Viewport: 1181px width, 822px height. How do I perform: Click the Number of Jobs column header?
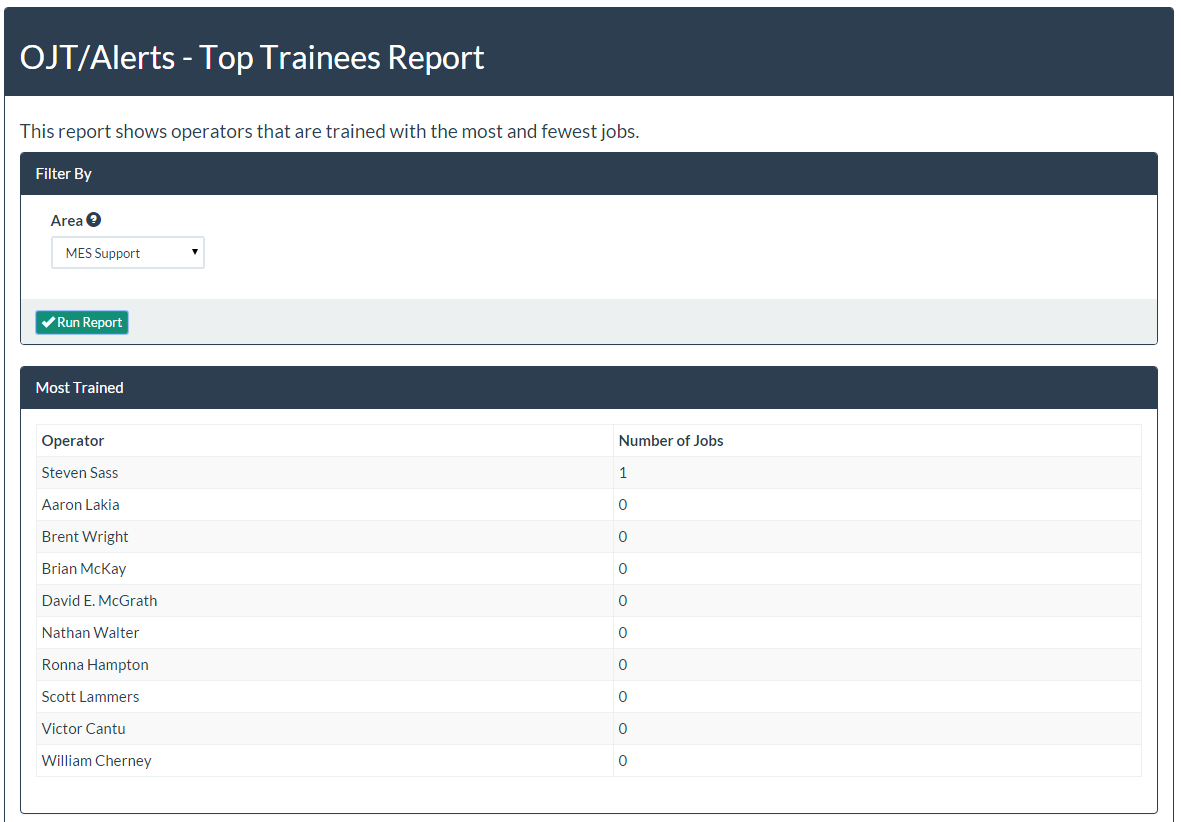[671, 441]
